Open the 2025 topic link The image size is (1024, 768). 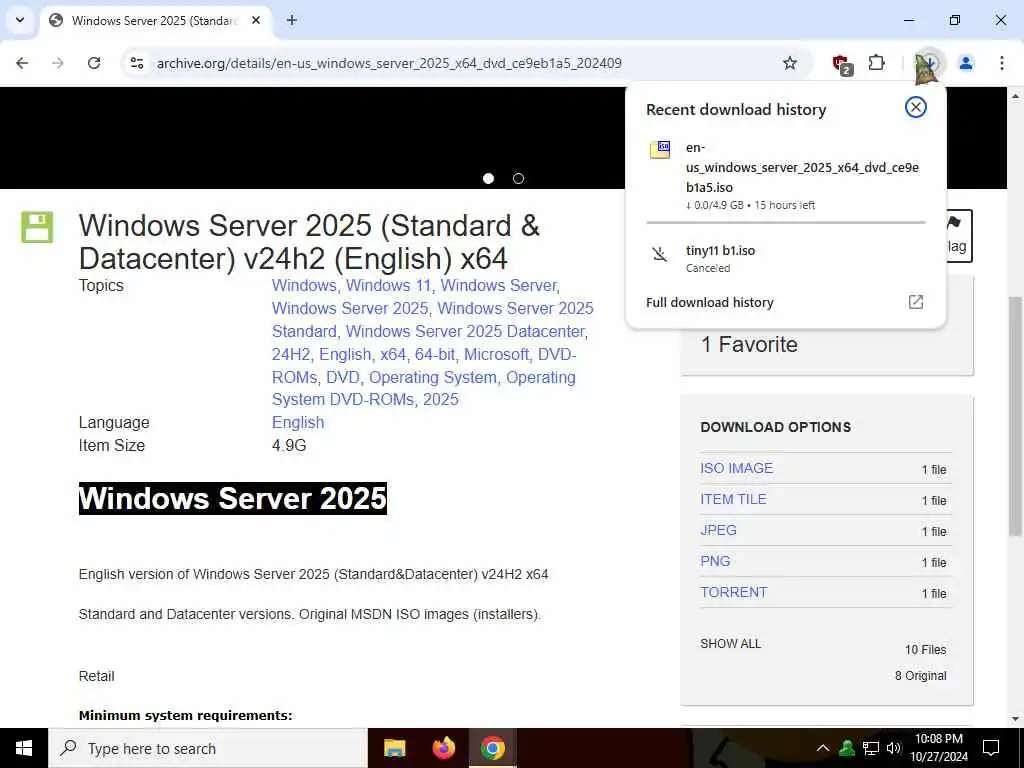click(x=441, y=399)
